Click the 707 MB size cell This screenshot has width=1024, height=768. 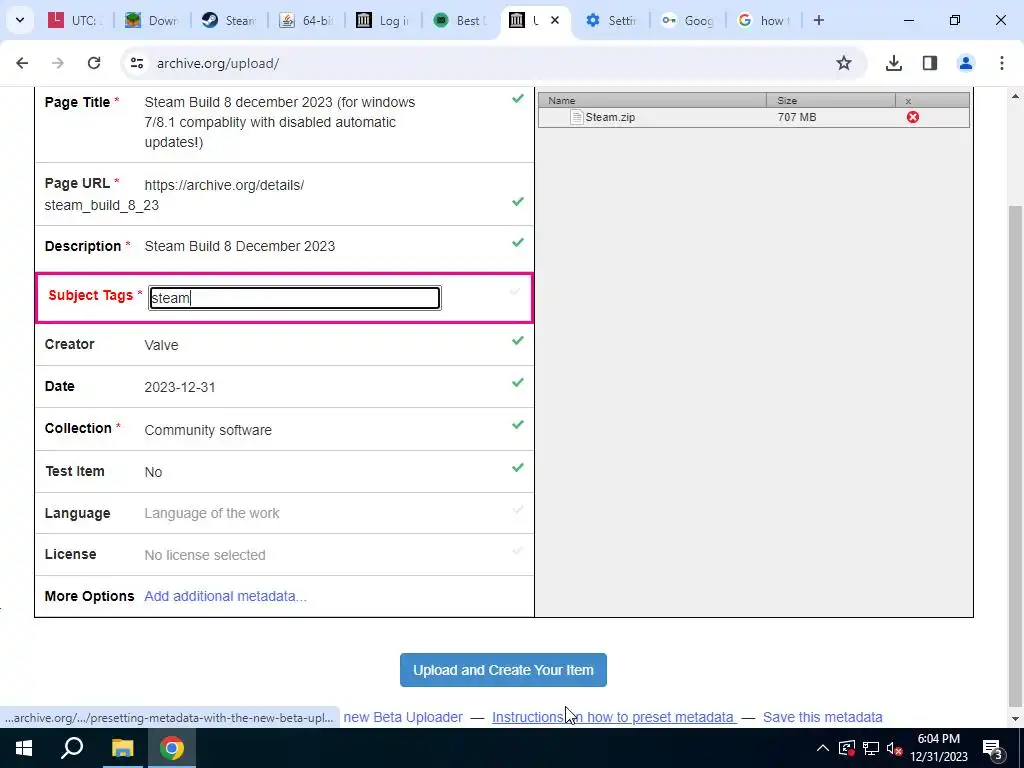point(797,117)
